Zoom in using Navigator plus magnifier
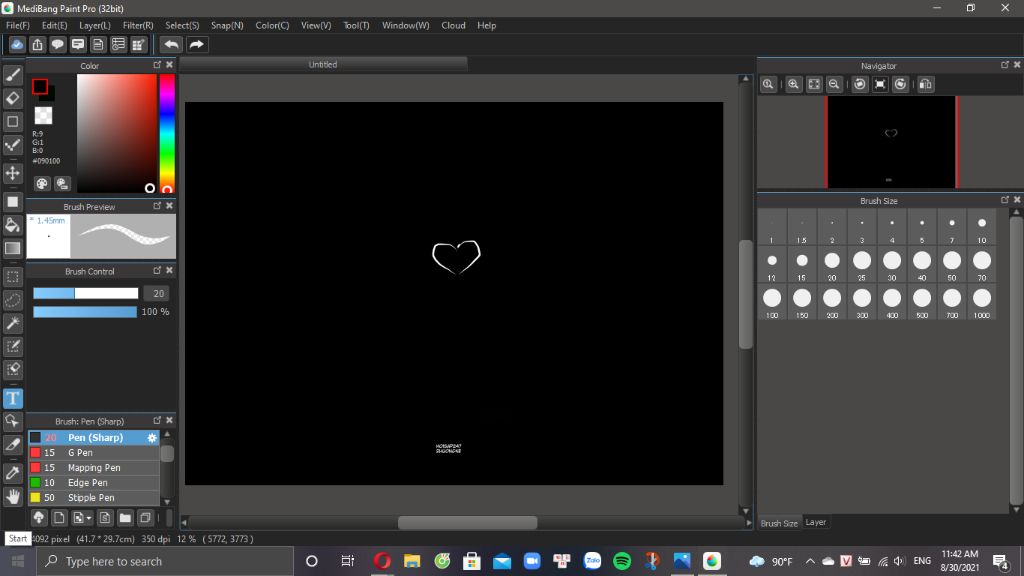This screenshot has width=1024, height=576. (793, 84)
